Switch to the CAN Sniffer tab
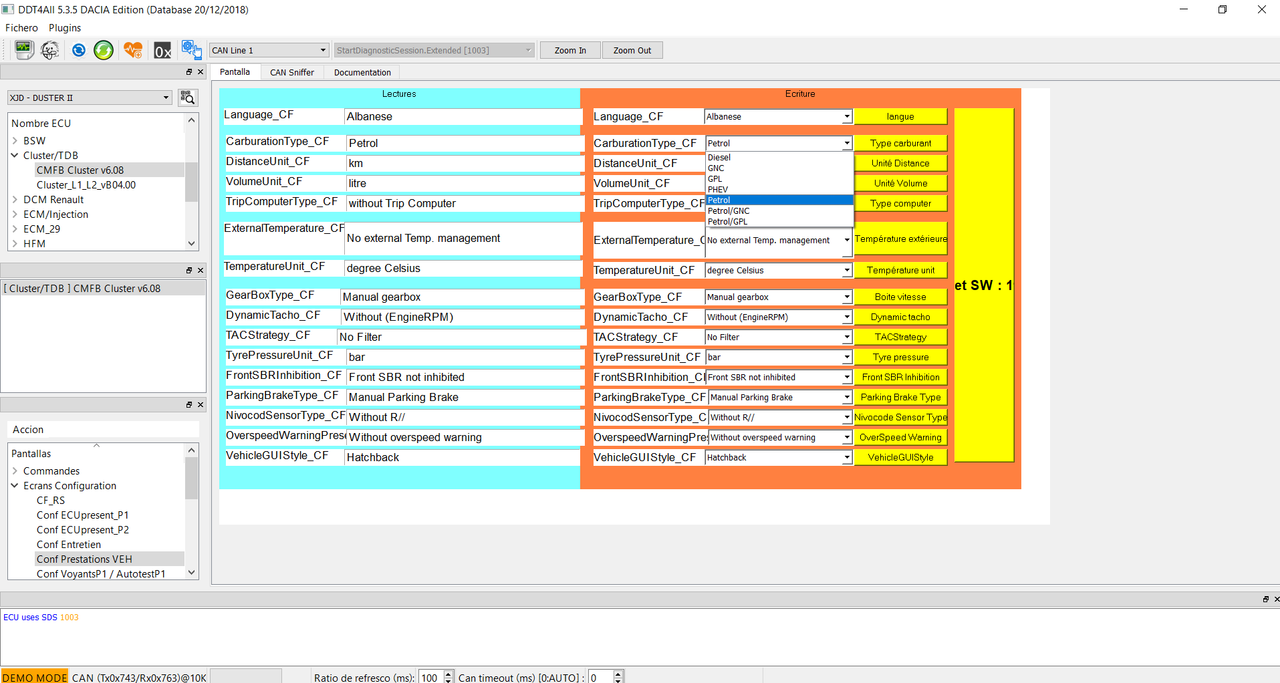The width and height of the screenshot is (1280, 683). click(x=292, y=72)
